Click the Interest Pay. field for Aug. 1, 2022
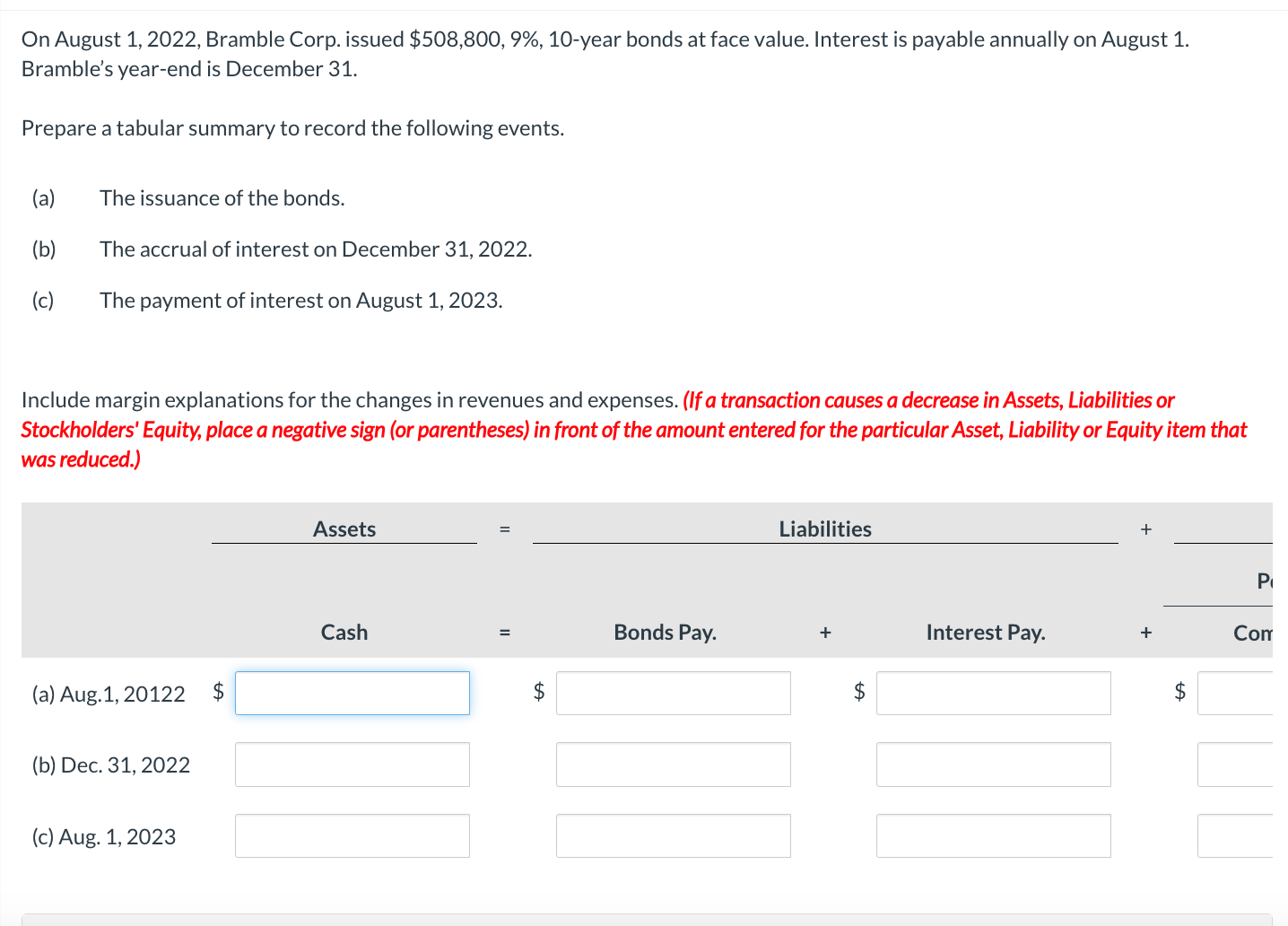The height and width of the screenshot is (926, 1288). (x=993, y=693)
